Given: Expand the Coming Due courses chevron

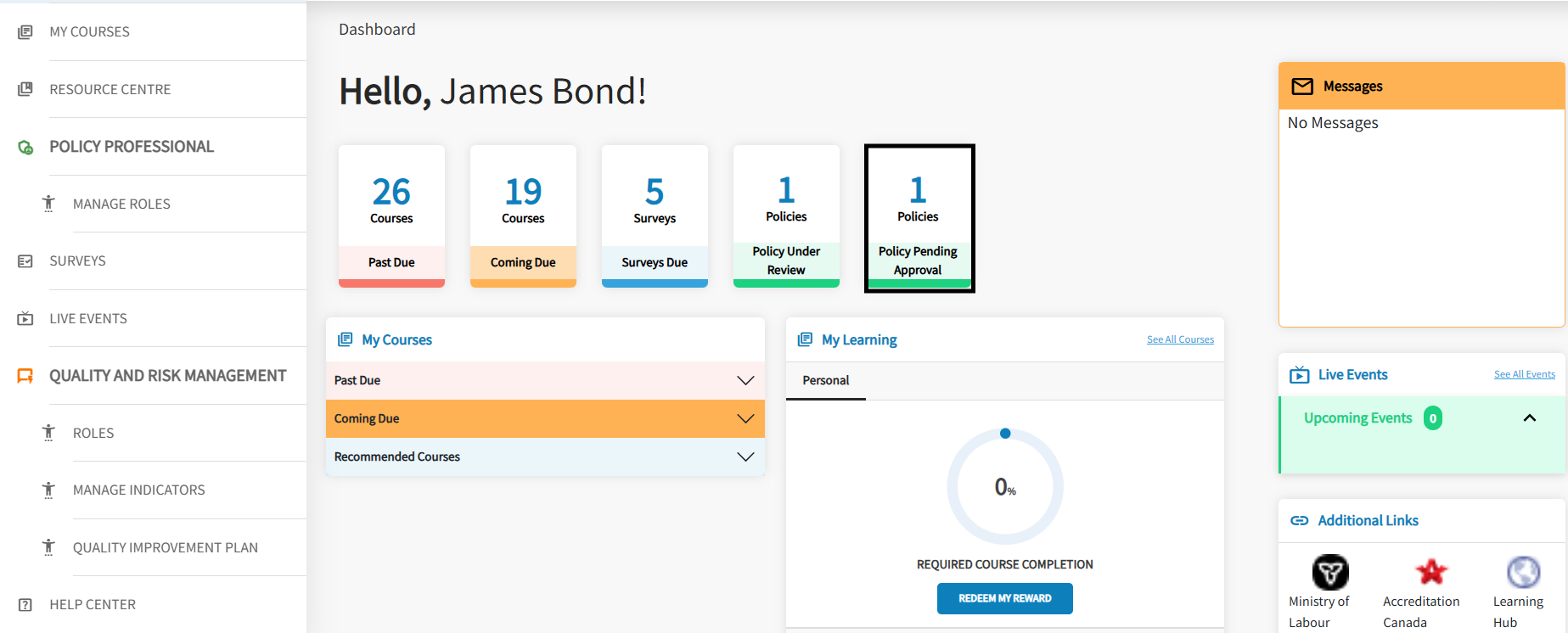Looking at the screenshot, I should [x=745, y=418].
